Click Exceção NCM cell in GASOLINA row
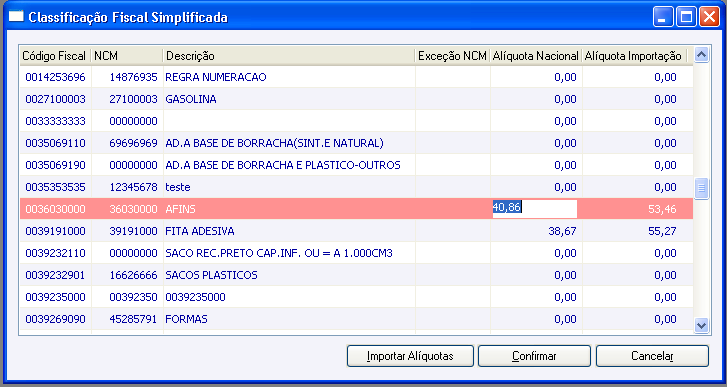 coord(453,99)
